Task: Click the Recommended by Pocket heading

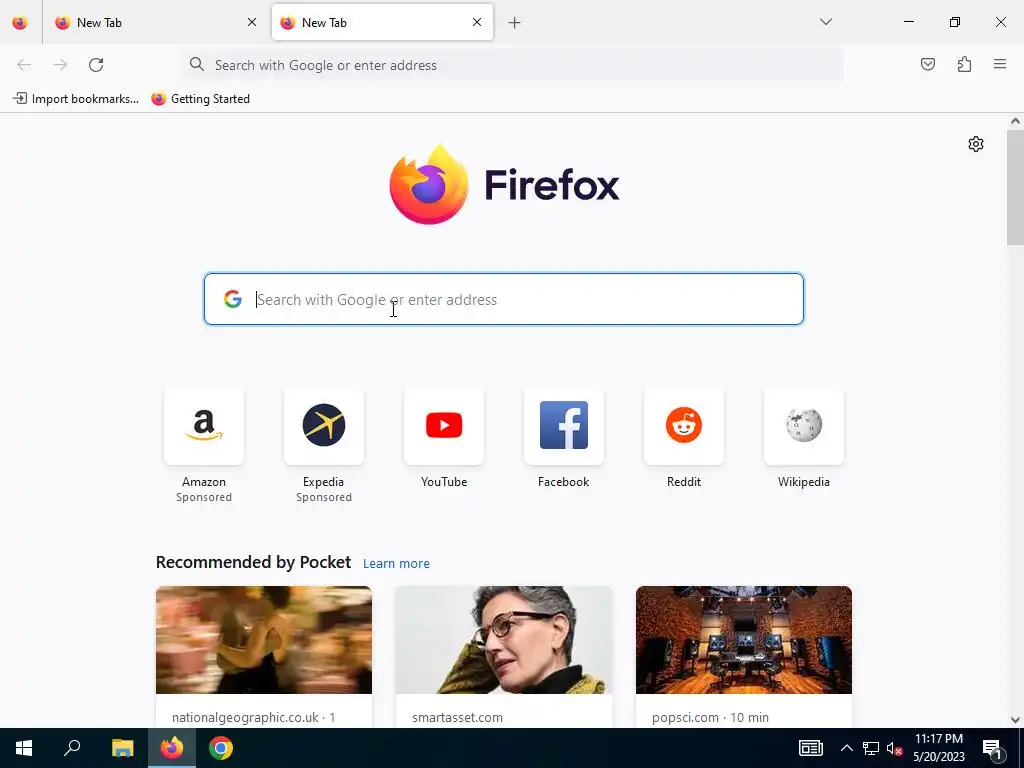Action: (x=253, y=562)
